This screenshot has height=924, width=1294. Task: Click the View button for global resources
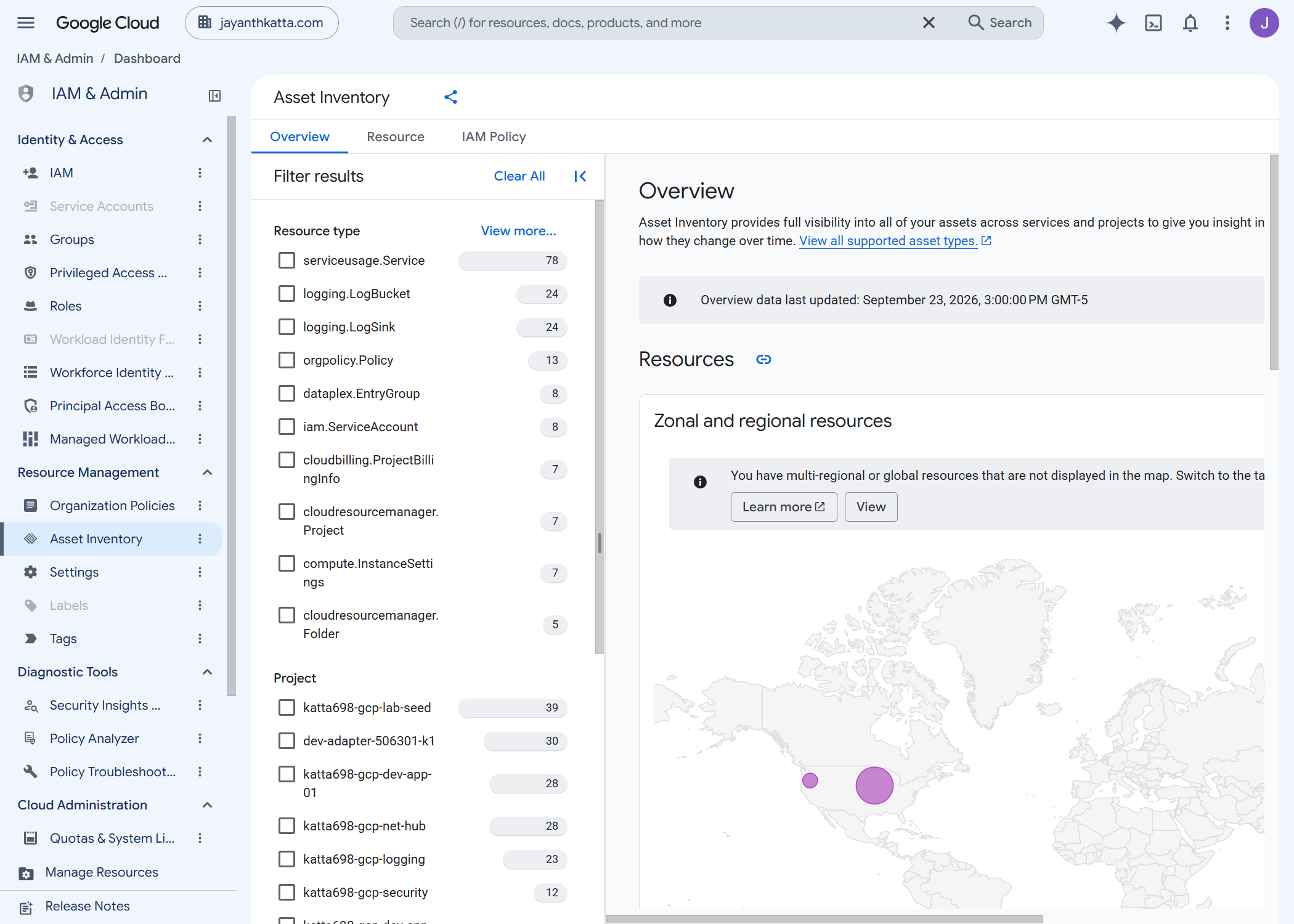pos(871,507)
